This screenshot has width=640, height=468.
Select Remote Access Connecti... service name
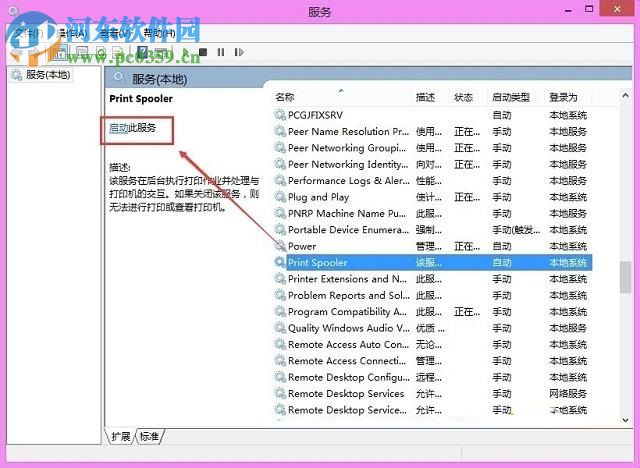tap(347, 361)
